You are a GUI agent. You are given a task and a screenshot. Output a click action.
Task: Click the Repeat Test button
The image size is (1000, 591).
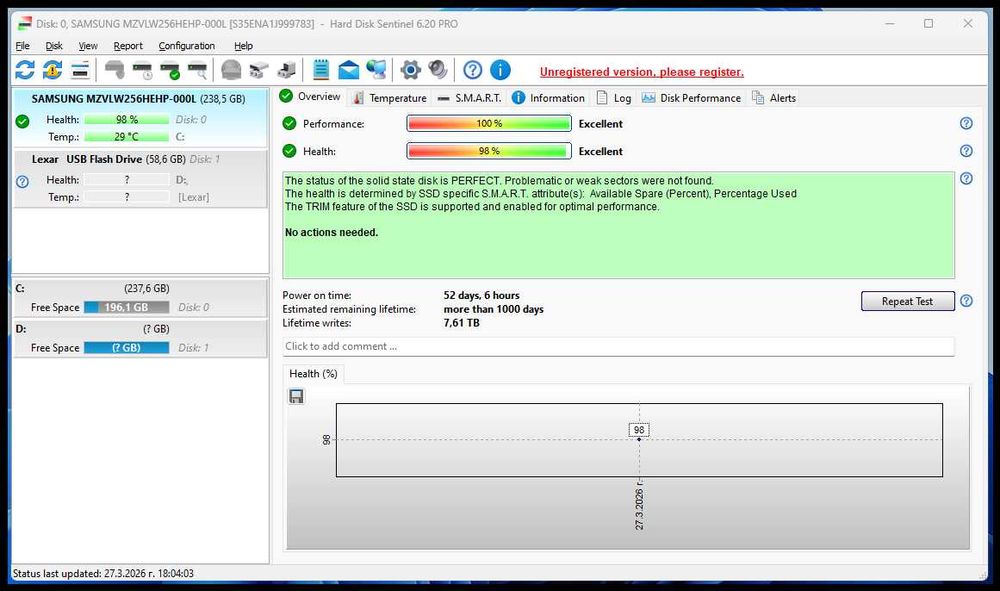tap(907, 301)
